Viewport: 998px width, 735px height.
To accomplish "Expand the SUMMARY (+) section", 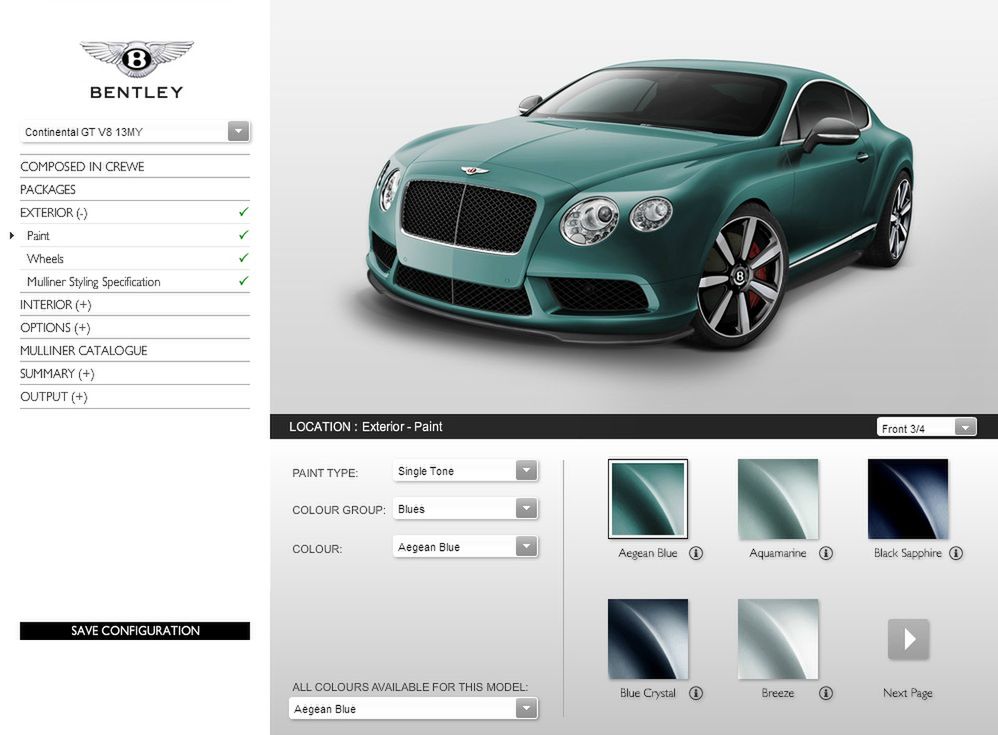I will pyautogui.click(x=57, y=374).
